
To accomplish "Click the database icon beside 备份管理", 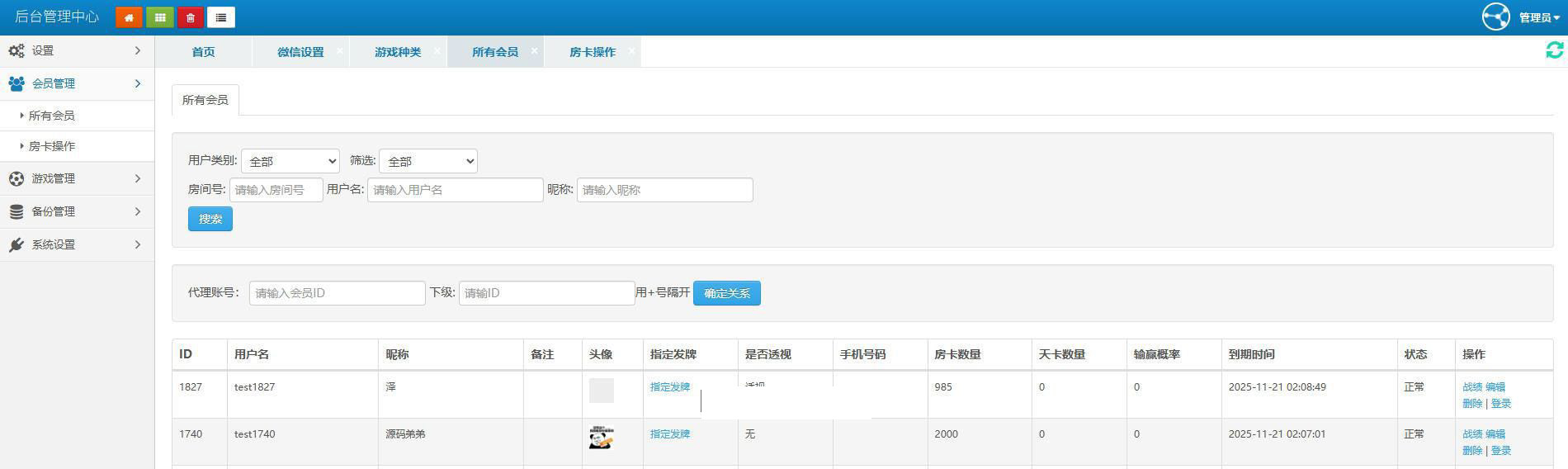I will click(x=17, y=212).
